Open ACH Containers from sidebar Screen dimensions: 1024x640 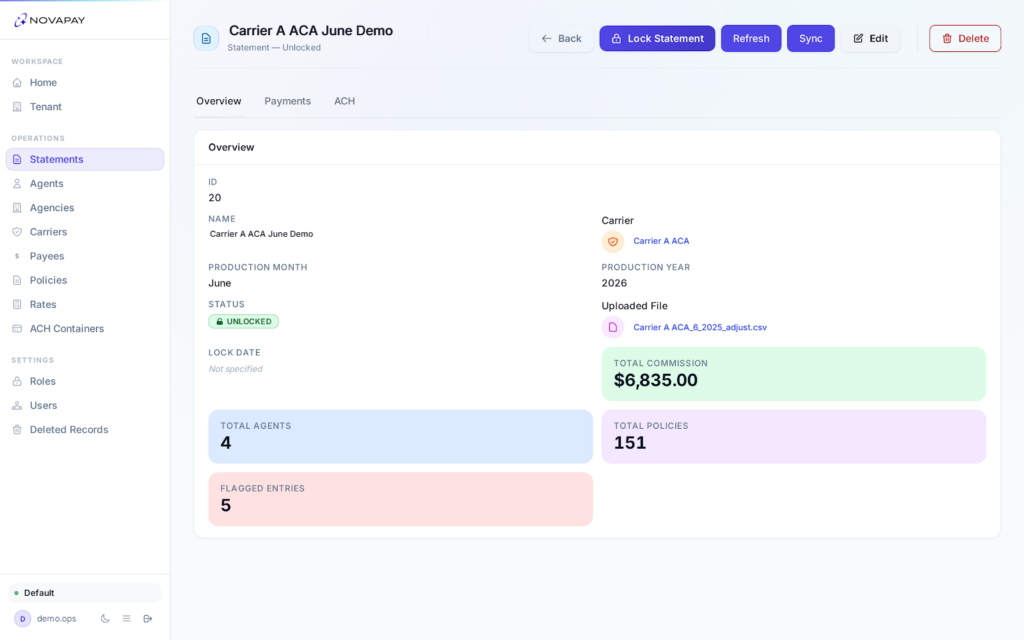tap(85, 328)
